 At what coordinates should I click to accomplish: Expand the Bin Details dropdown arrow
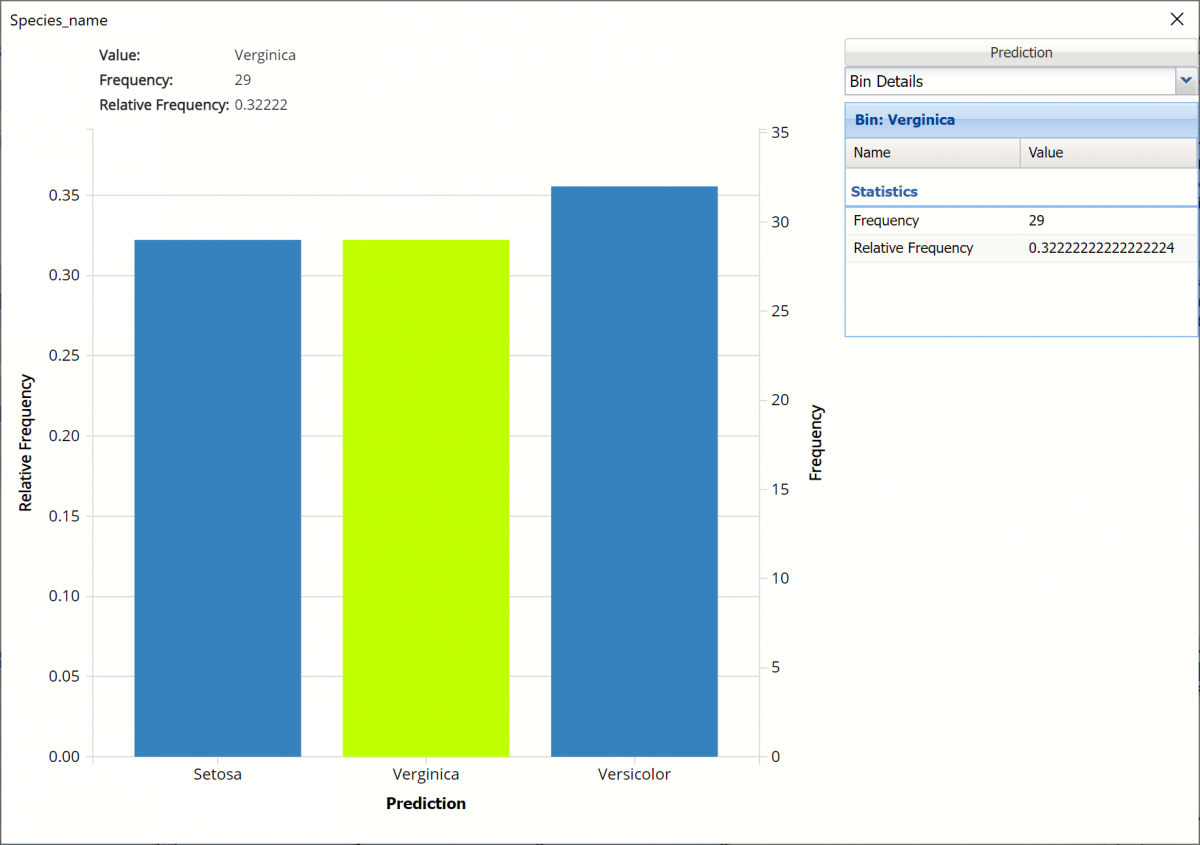coord(1186,81)
